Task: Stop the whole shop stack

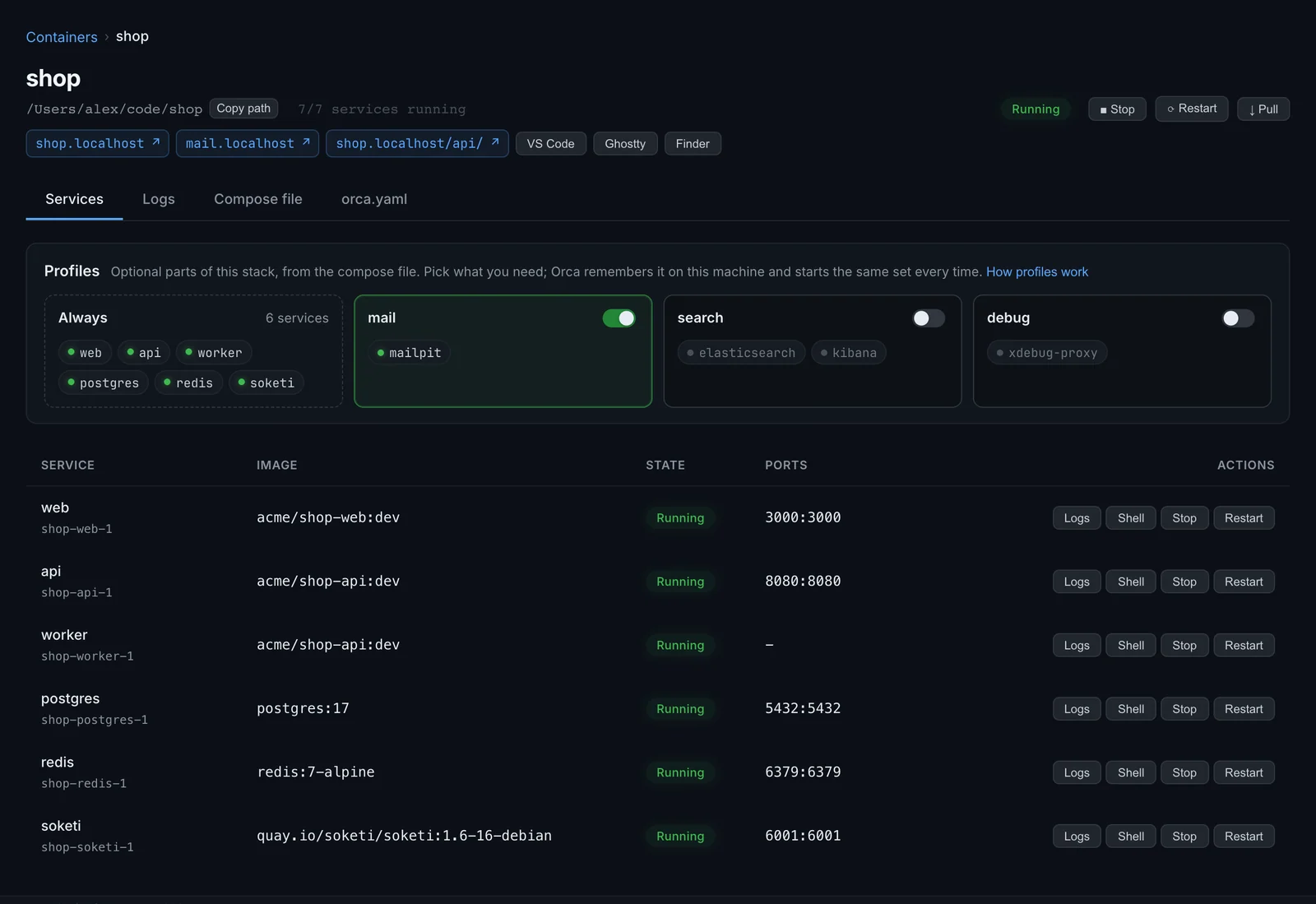Action: pos(1117,109)
